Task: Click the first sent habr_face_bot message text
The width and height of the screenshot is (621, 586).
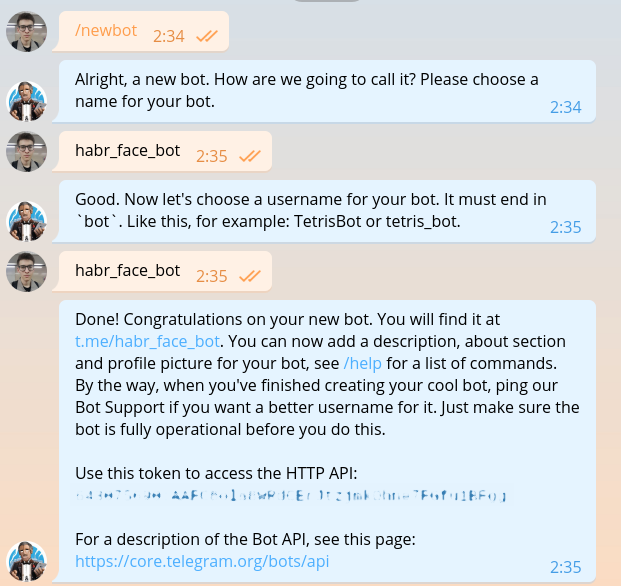Action: pos(128,151)
